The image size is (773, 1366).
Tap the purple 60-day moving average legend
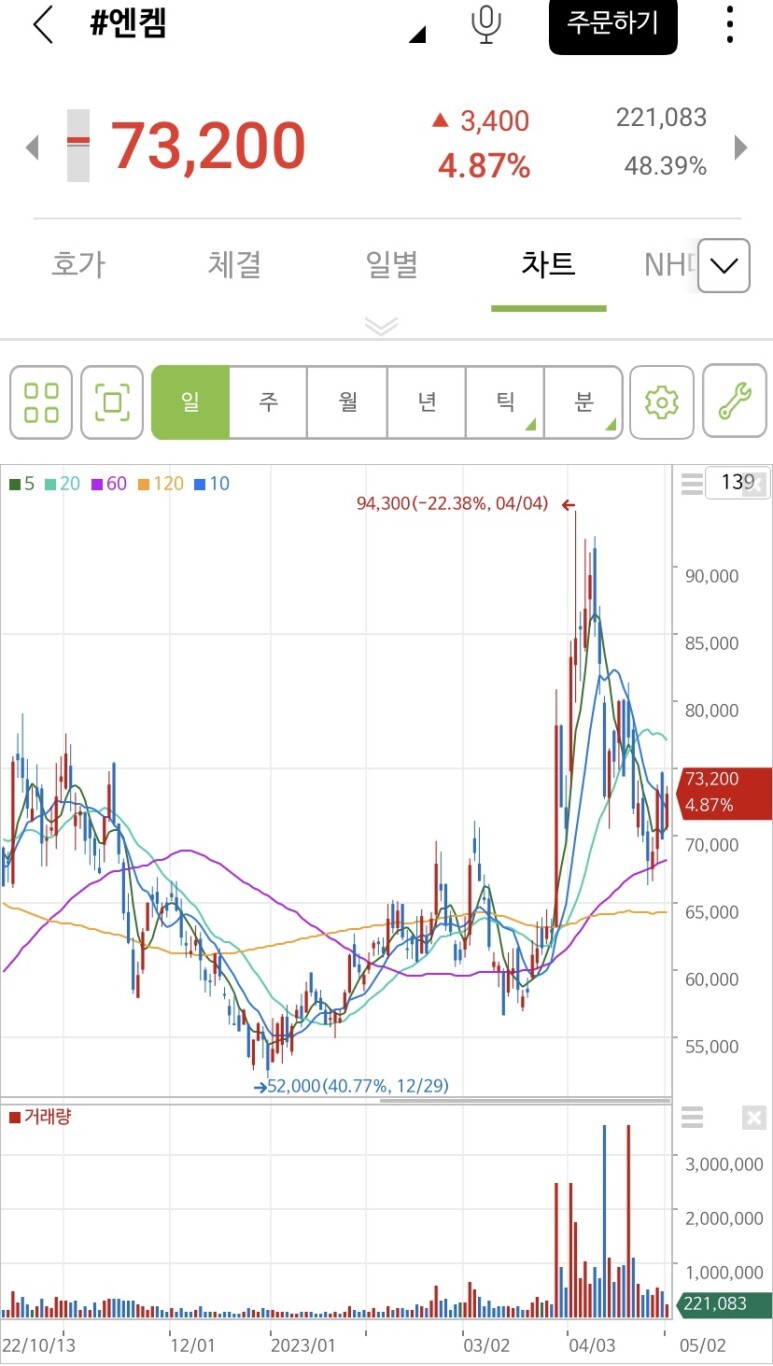point(108,484)
